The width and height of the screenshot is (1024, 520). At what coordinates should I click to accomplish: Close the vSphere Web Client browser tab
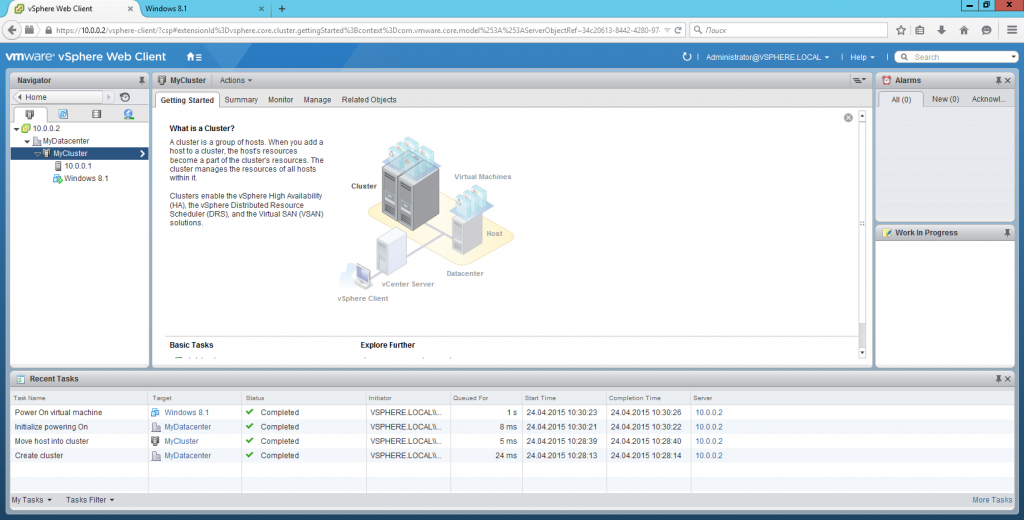[130, 9]
